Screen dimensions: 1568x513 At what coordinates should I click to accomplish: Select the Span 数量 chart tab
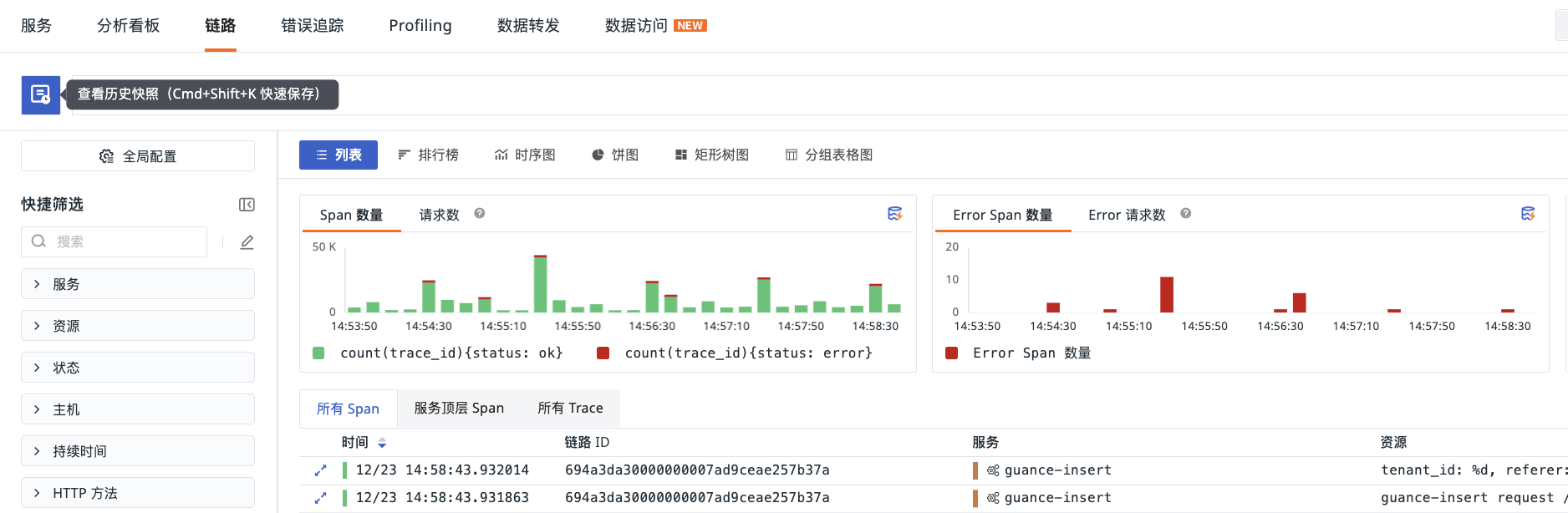pyautogui.click(x=351, y=215)
